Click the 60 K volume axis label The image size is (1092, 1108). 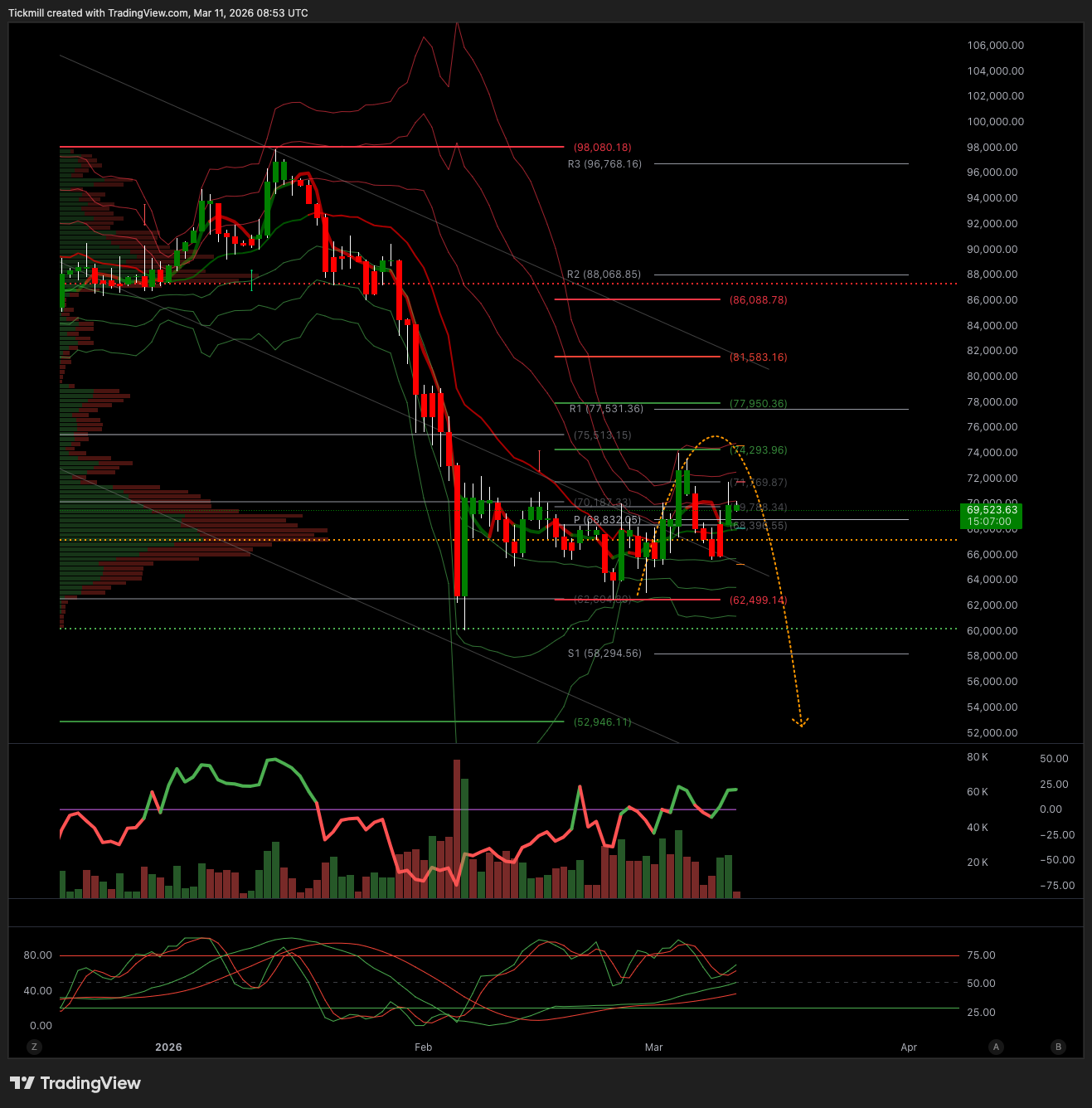coord(978,792)
